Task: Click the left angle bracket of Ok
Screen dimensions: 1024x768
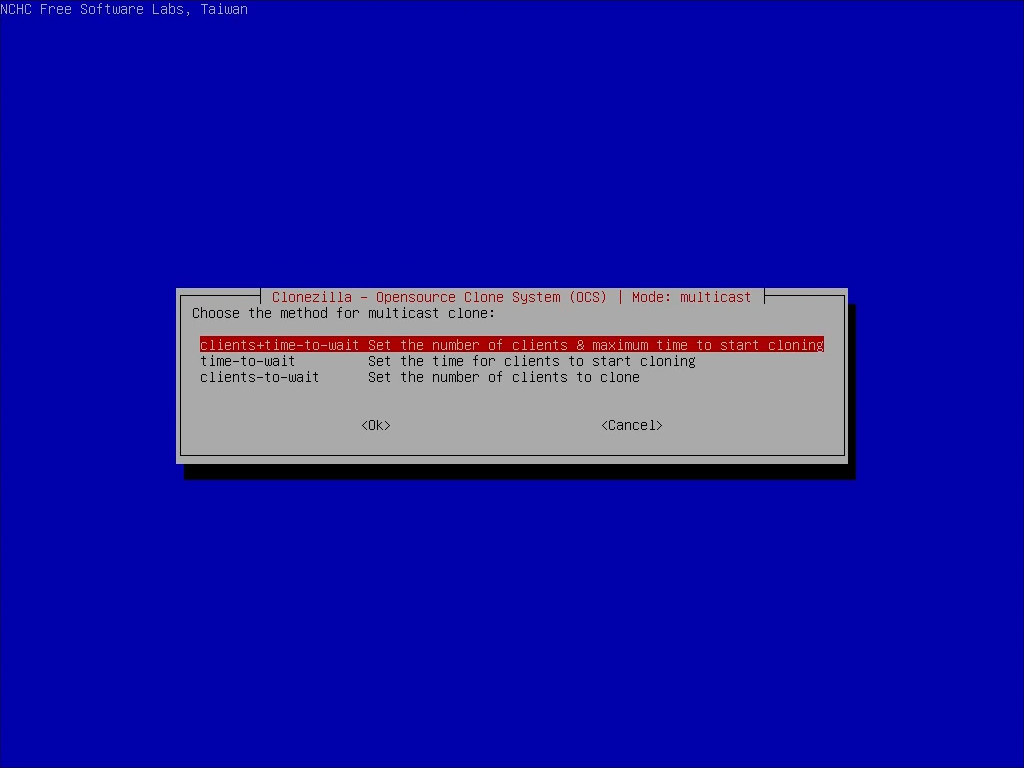Action: pyautogui.click(x=364, y=425)
